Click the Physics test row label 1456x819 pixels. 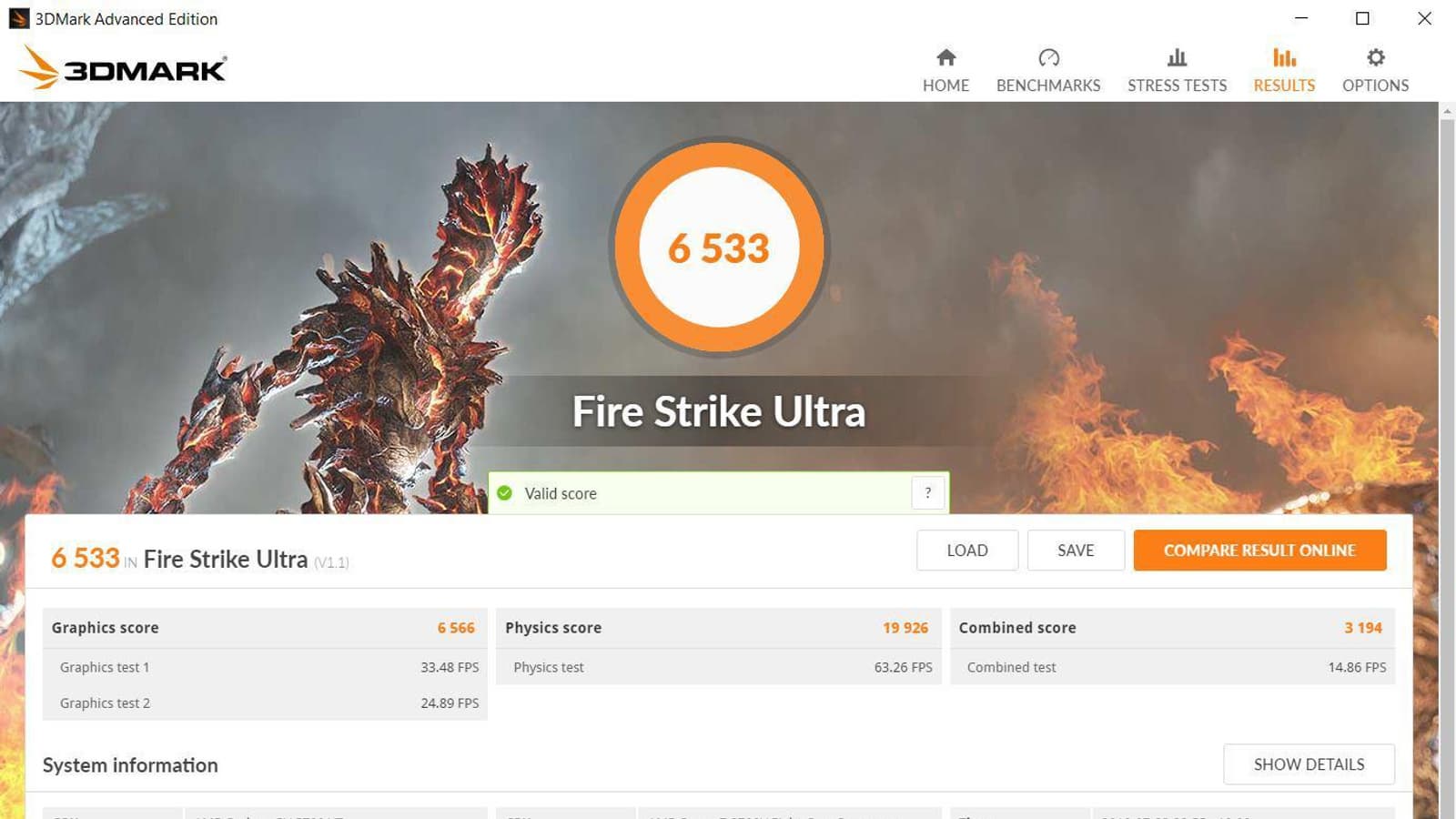tap(549, 667)
